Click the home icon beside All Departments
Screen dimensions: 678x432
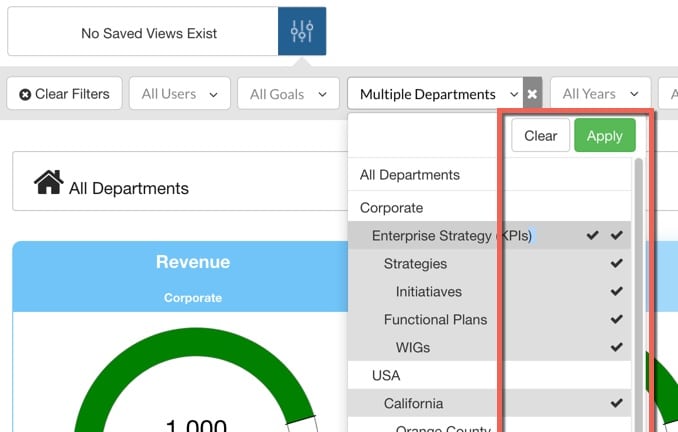(x=48, y=182)
